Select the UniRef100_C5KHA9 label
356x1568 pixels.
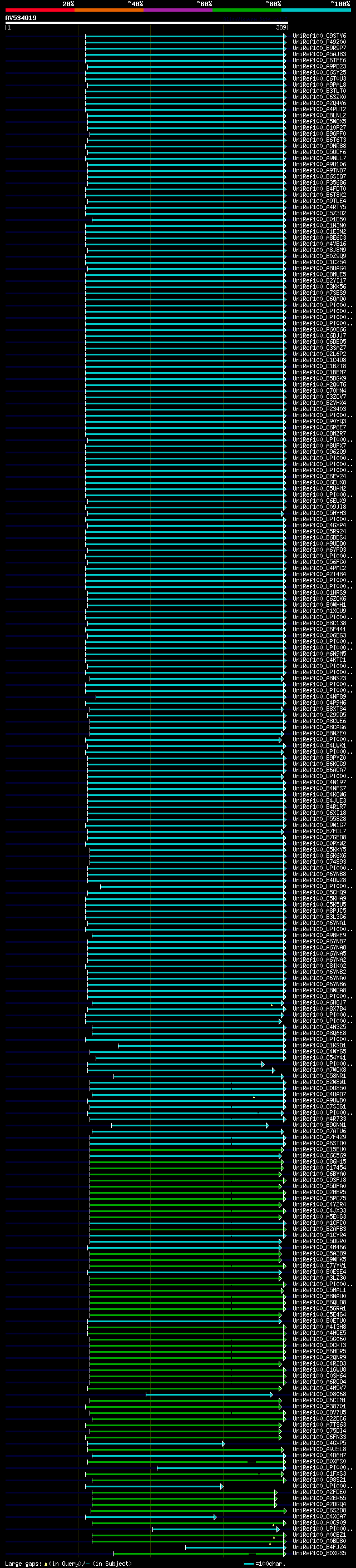319,898
